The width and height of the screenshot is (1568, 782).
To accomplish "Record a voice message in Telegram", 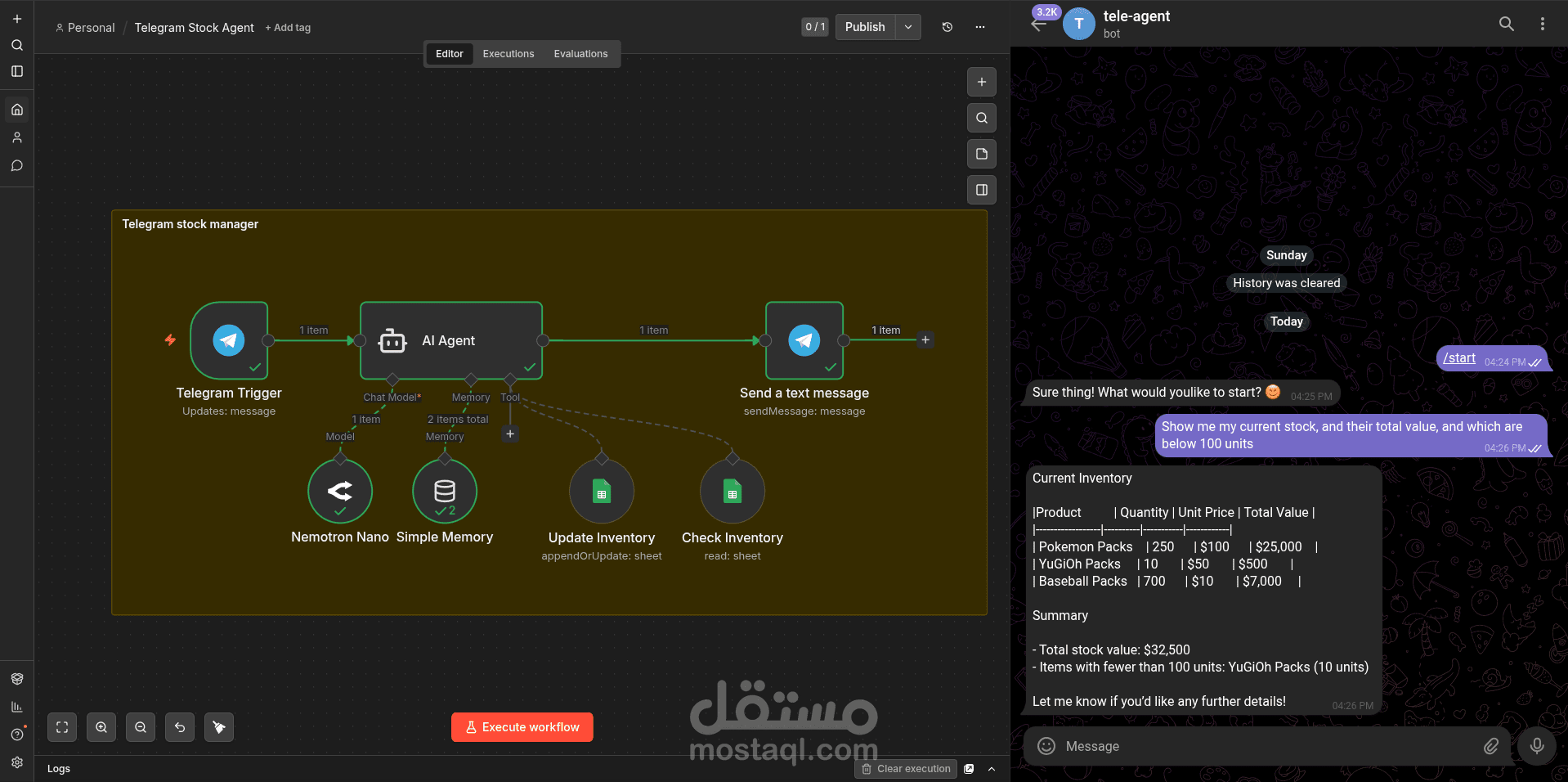I will pyautogui.click(x=1537, y=746).
